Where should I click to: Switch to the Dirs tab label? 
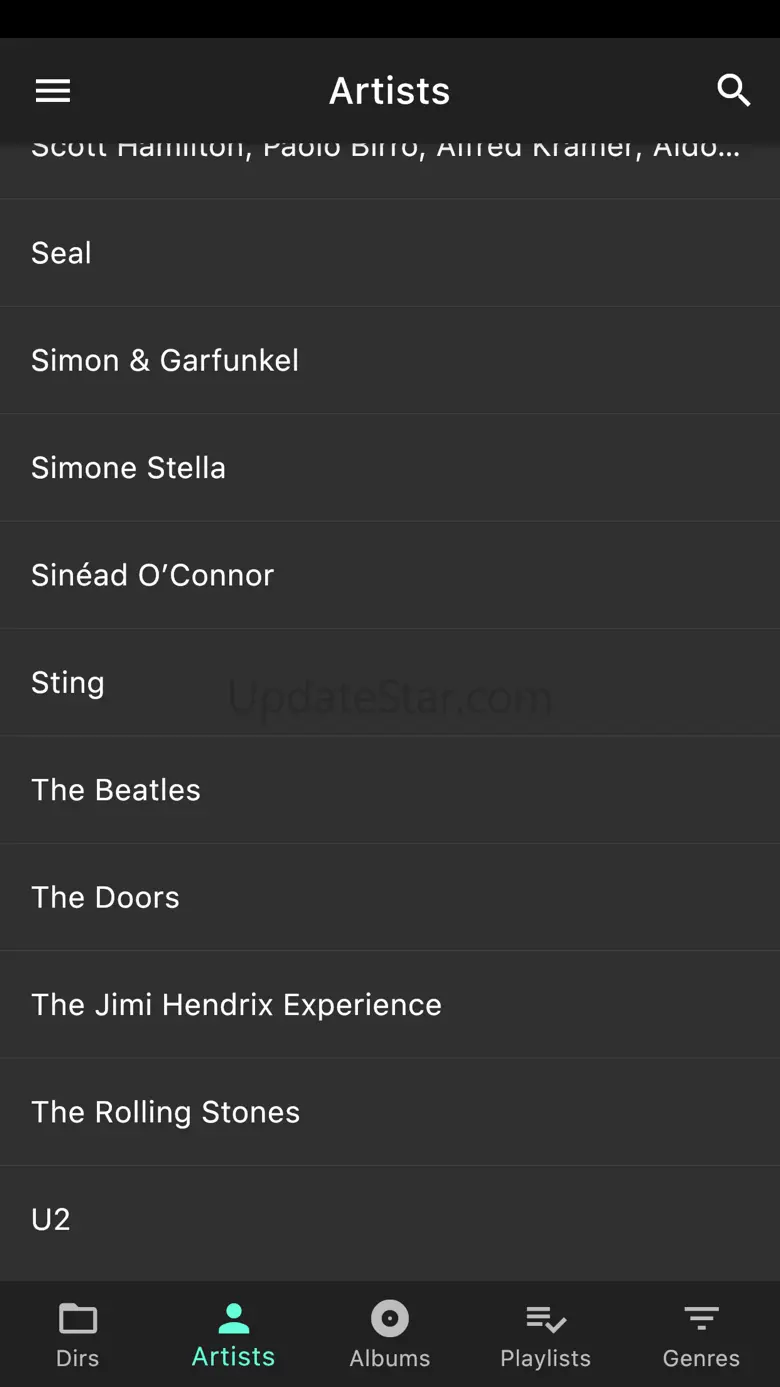(x=78, y=1358)
